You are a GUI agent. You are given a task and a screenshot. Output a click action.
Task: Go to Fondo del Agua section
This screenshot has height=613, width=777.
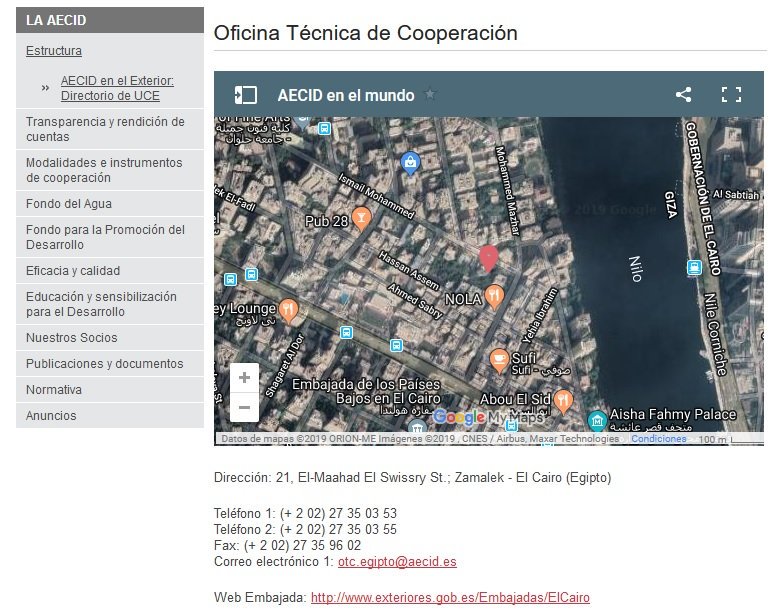[x=110, y=204]
